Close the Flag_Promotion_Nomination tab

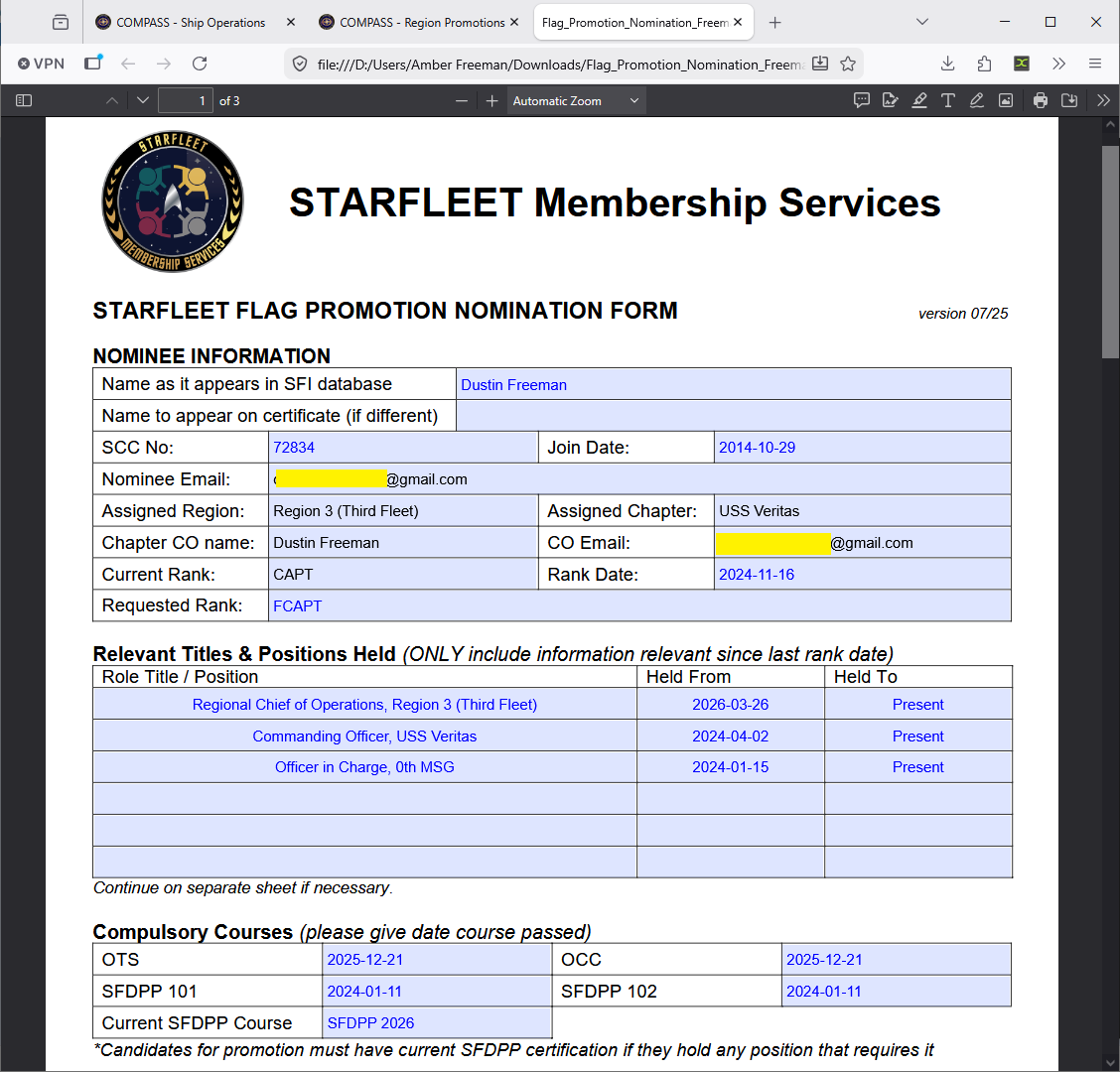click(x=738, y=22)
